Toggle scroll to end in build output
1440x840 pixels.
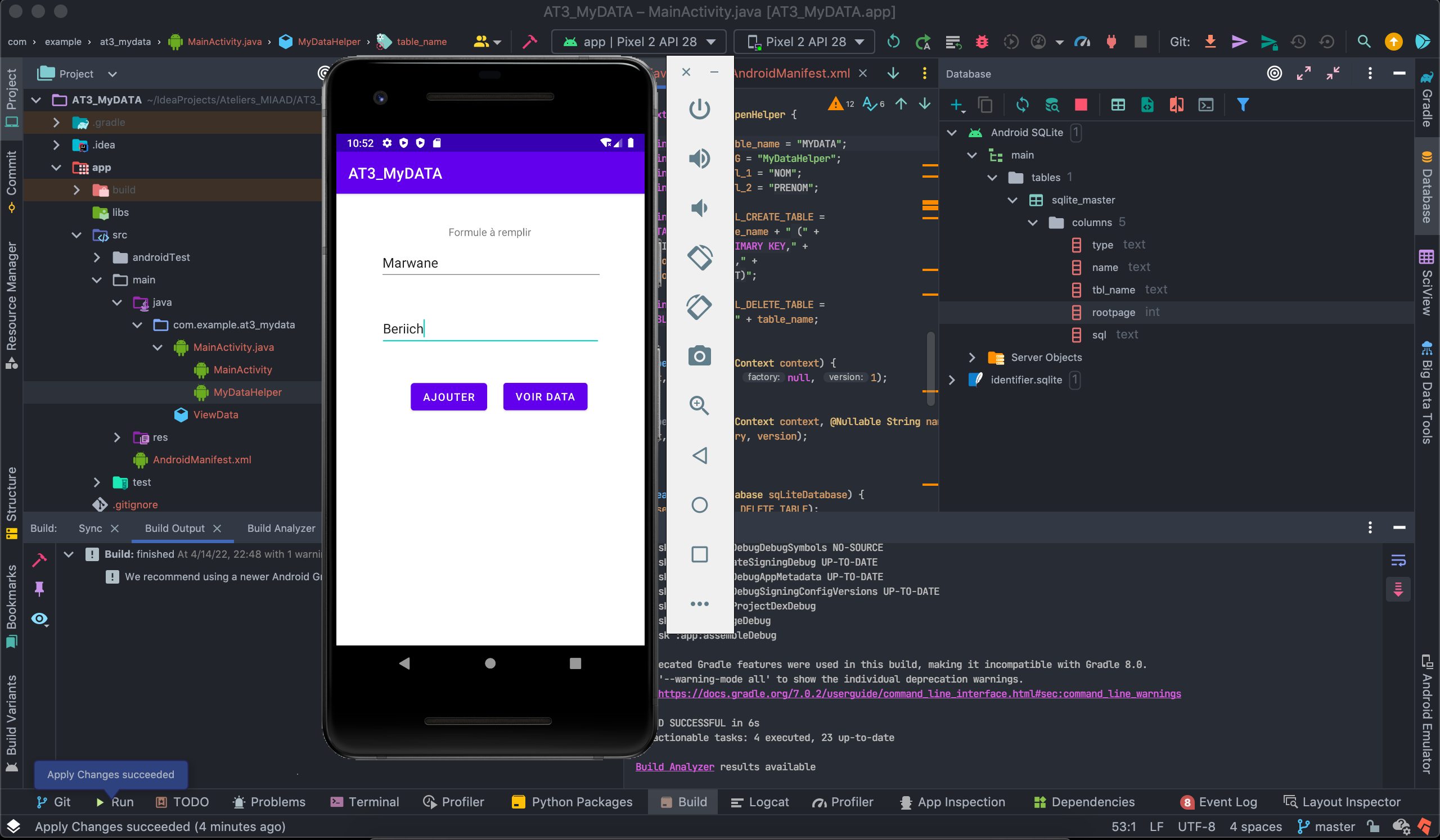click(1398, 589)
